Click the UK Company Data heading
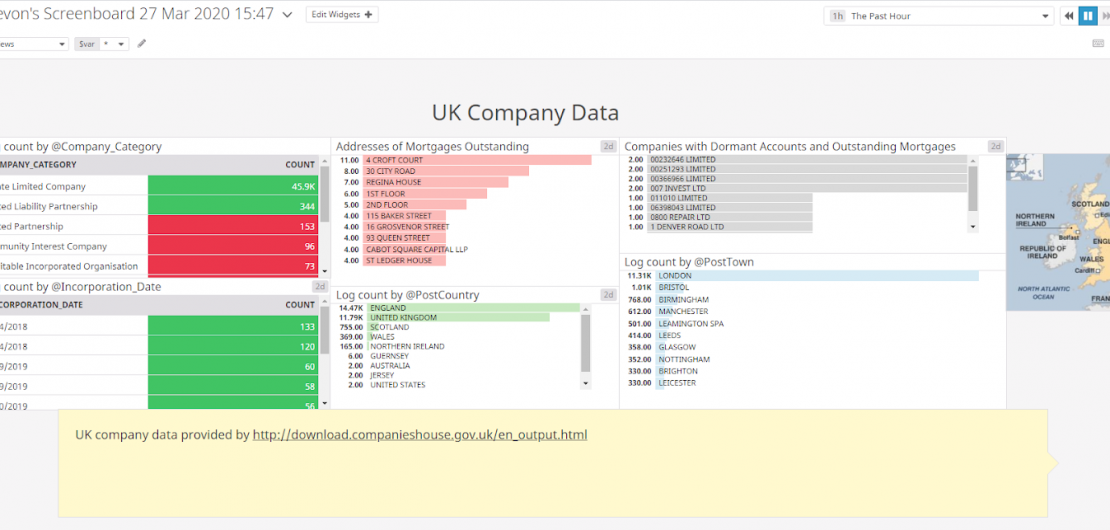1110x530 pixels. click(x=525, y=113)
